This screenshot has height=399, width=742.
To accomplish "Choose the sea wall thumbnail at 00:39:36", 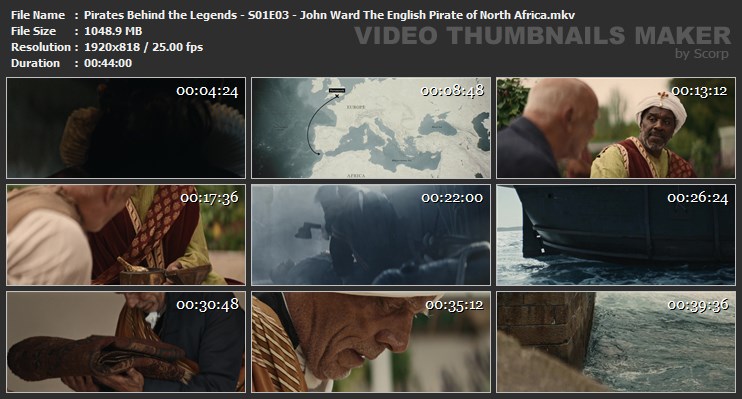I will click(x=616, y=342).
